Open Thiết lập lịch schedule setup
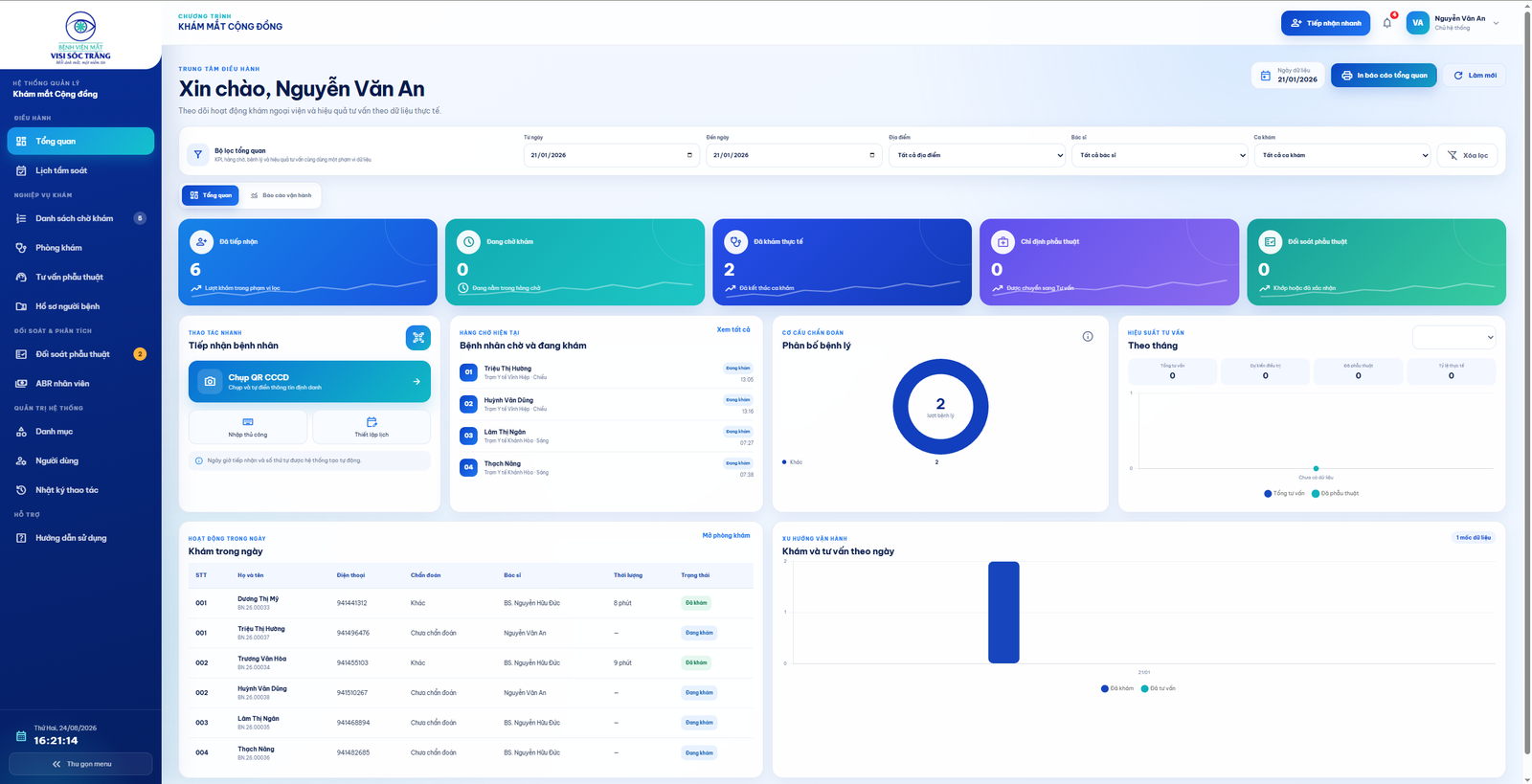Image resolution: width=1532 pixels, height=784 pixels. pyautogui.click(x=372, y=427)
